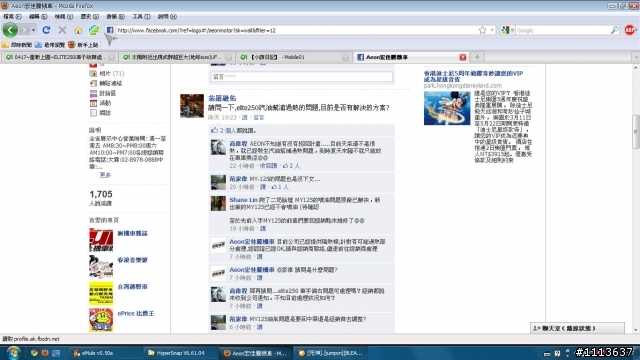Reload the page with the Refresh icon
Image resolution: width=640 pixels, height=360 pixels.
pyautogui.click(x=46, y=30)
